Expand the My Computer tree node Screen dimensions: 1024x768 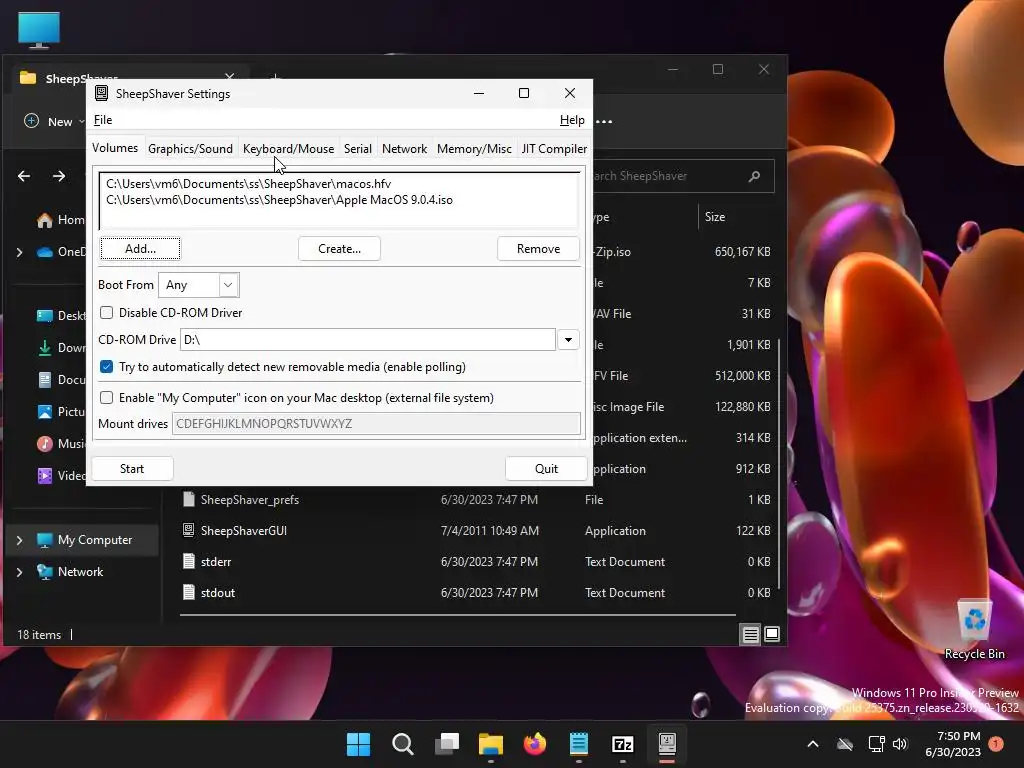pyautogui.click(x=20, y=540)
